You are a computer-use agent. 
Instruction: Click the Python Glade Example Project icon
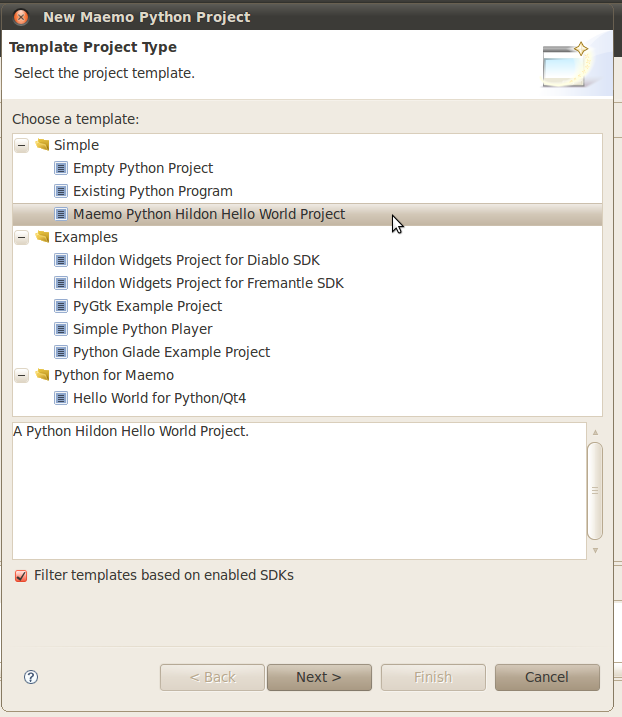pyautogui.click(x=61, y=352)
